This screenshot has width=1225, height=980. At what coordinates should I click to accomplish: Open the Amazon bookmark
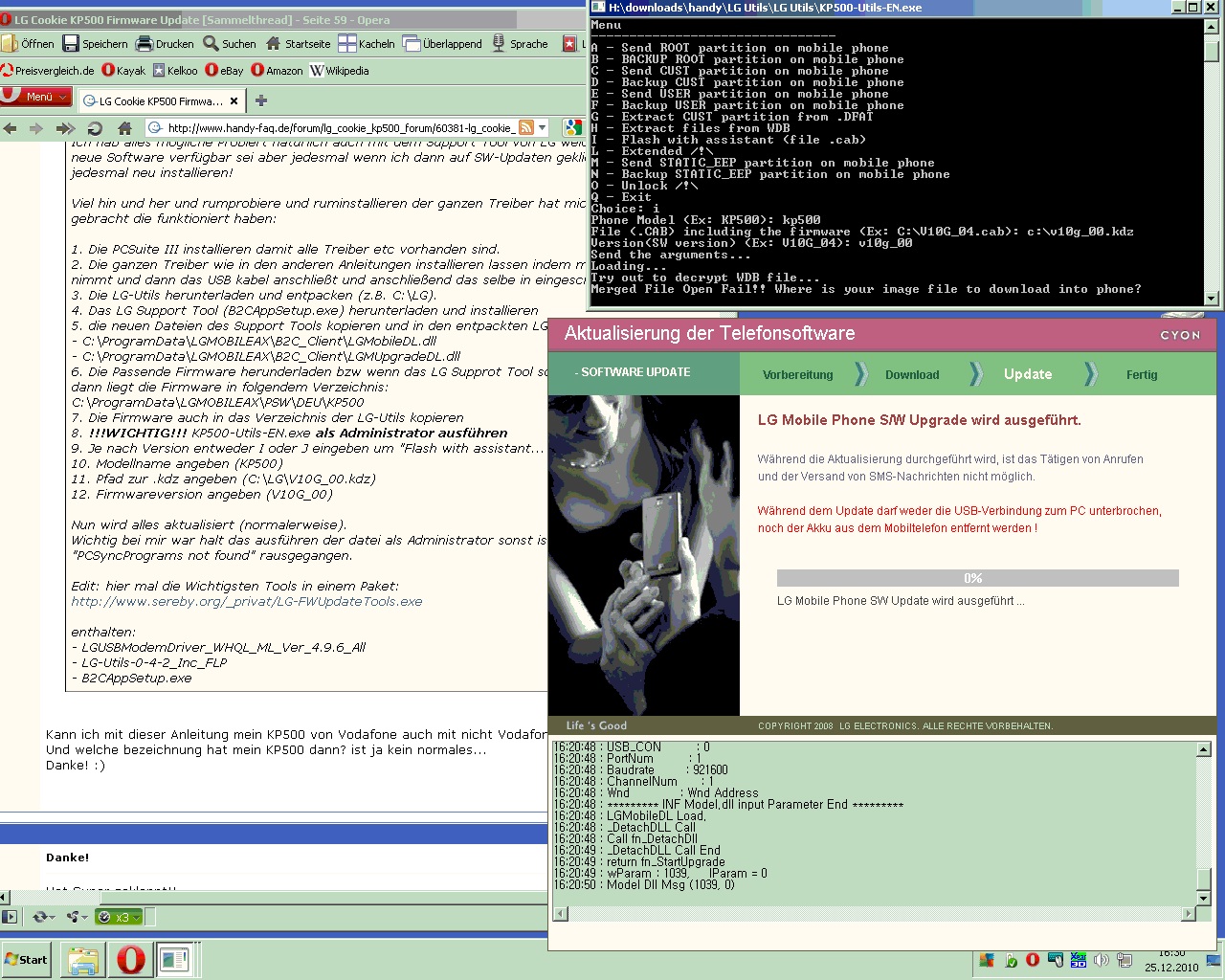coord(277,70)
